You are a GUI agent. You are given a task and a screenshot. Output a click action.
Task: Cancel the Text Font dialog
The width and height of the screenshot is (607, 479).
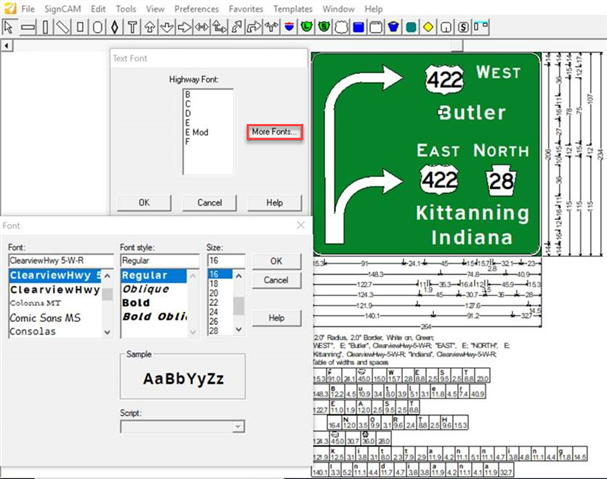pyautogui.click(x=209, y=202)
